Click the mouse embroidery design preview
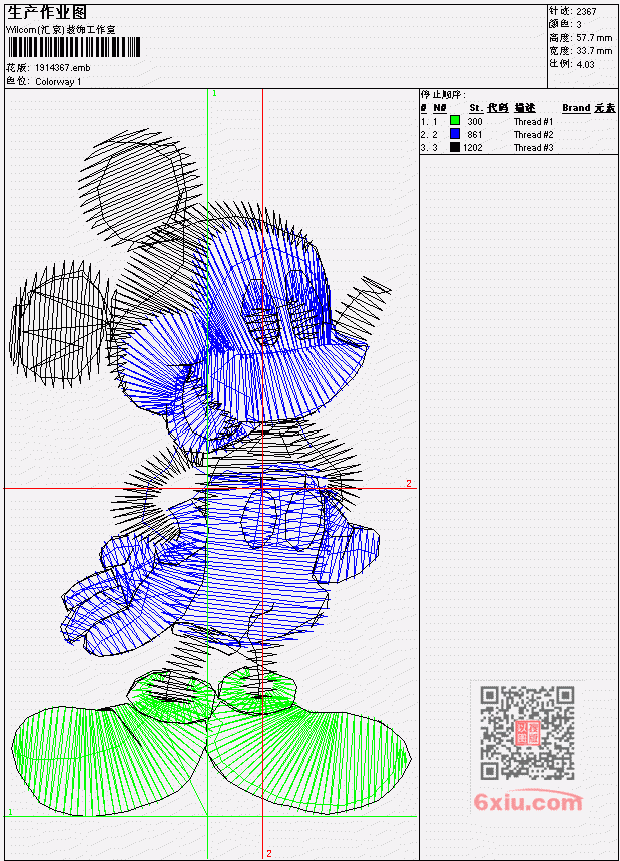 pyautogui.click(x=210, y=472)
